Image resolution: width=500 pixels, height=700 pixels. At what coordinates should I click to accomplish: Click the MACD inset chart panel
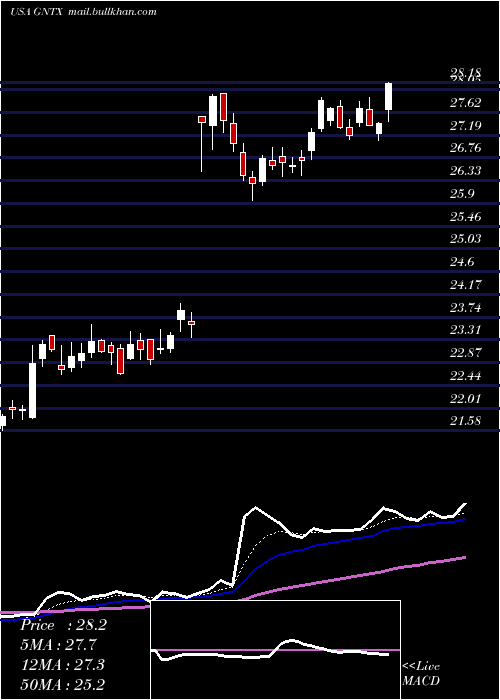click(276, 650)
